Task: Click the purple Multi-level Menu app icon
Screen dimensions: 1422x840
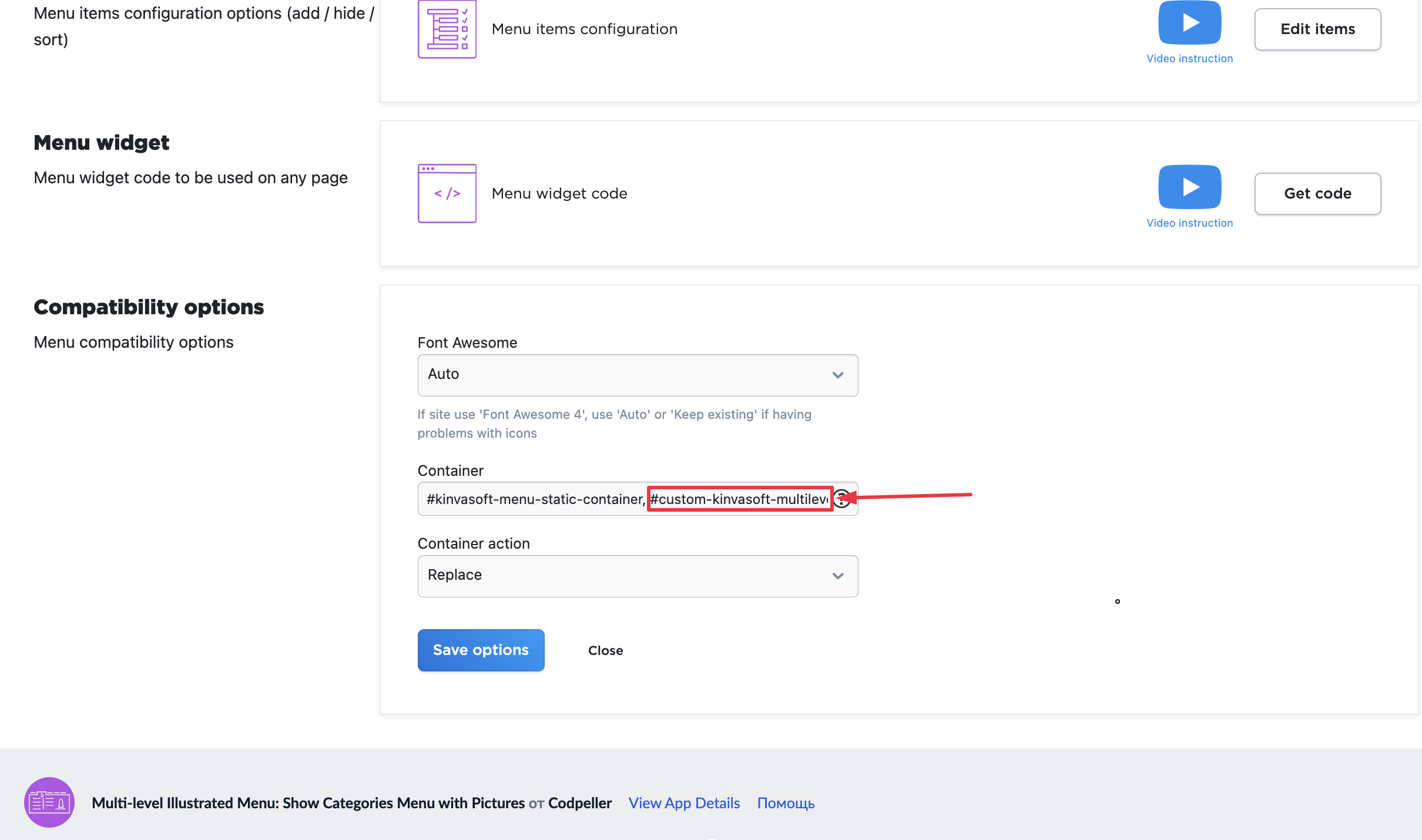Action: (49, 802)
